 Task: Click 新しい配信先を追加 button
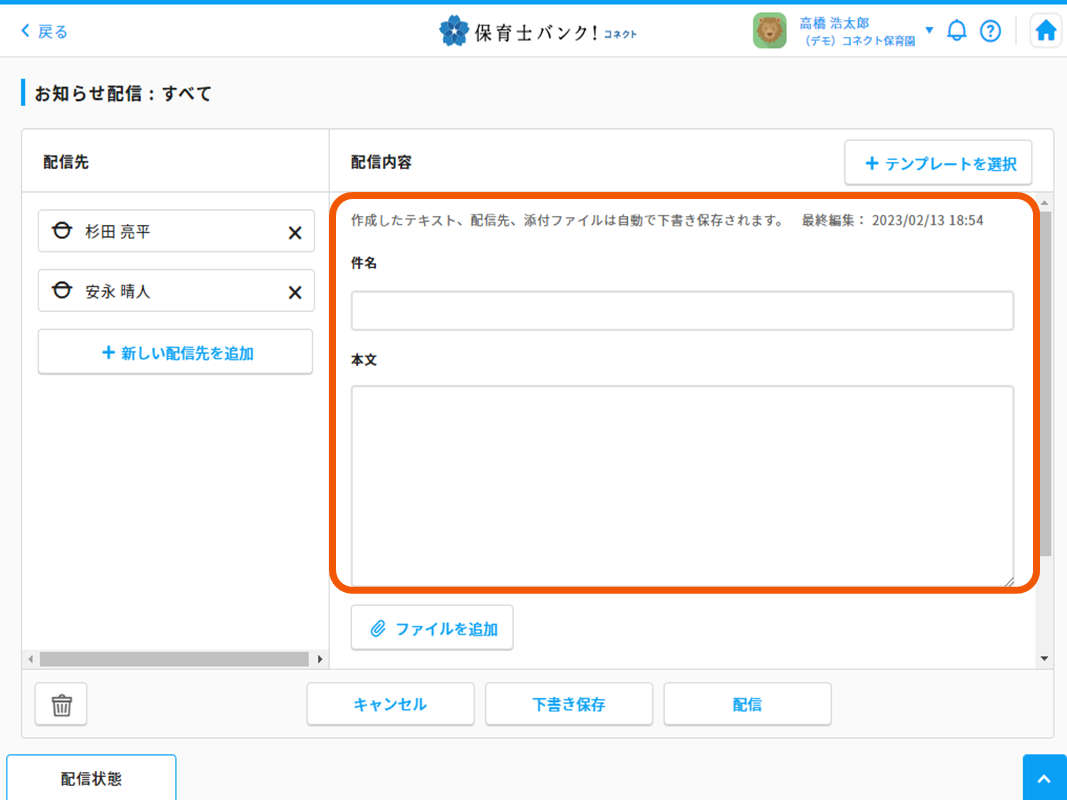tap(176, 352)
